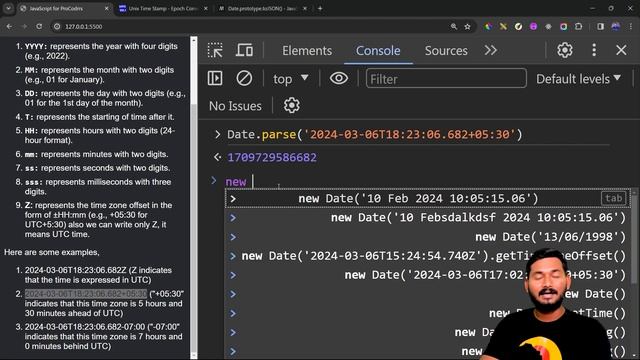The width and height of the screenshot is (640, 360).
Task: Switch to Unix Time Stamp browser tab
Action: point(163,9)
